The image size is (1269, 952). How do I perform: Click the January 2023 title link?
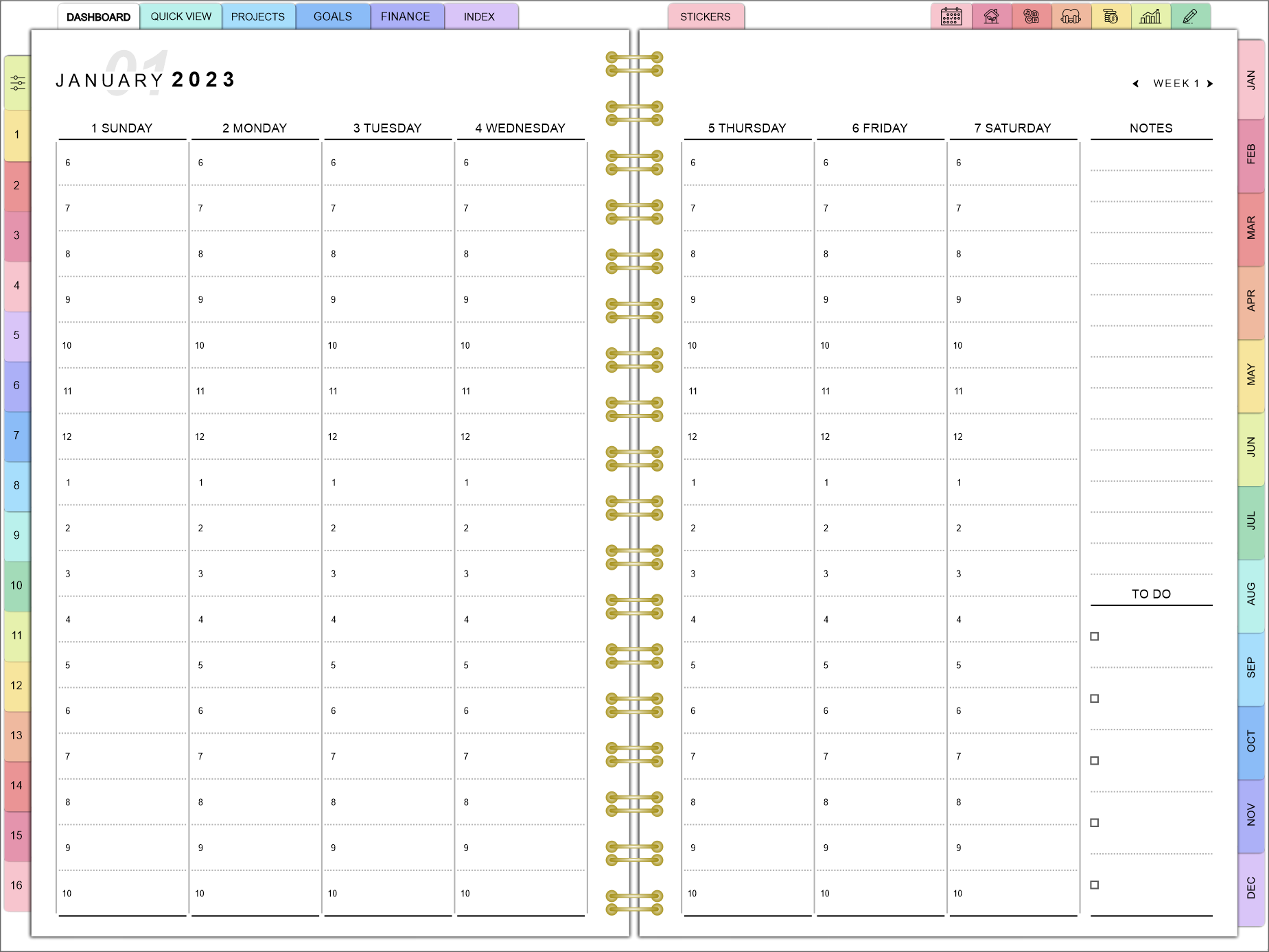click(145, 80)
